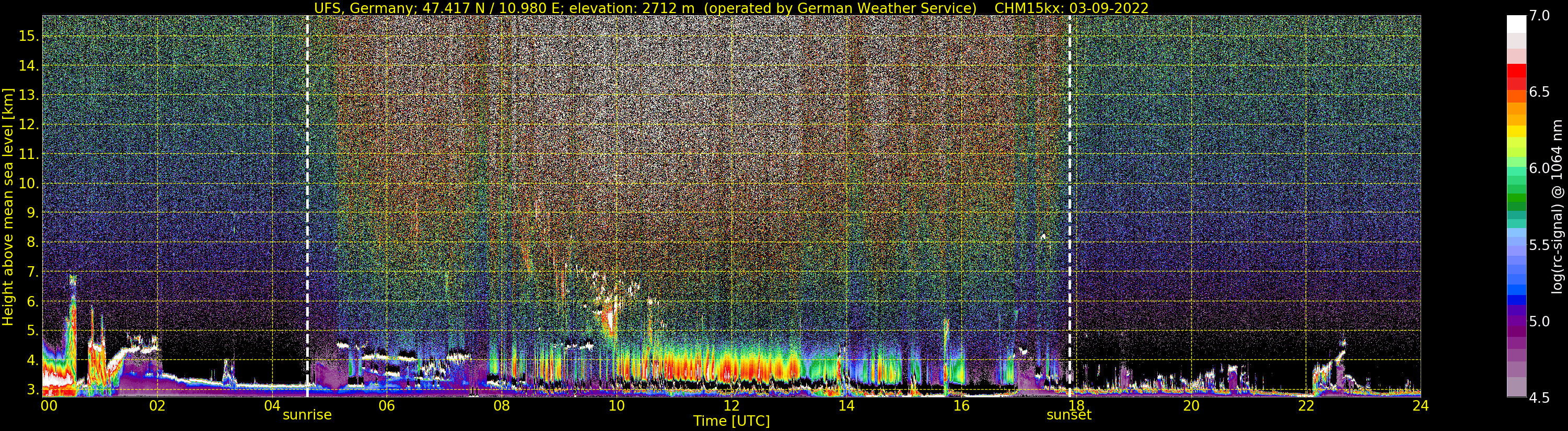Click the height axis tick '13.'
The width and height of the screenshot is (1568, 431).
(x=29, y=95)
